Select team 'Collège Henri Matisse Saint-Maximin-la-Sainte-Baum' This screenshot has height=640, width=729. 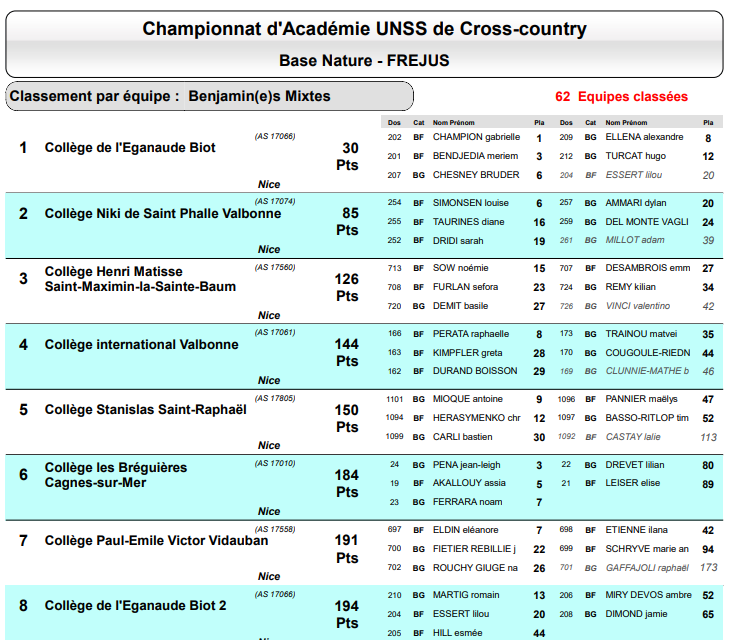tap(140, 279)
